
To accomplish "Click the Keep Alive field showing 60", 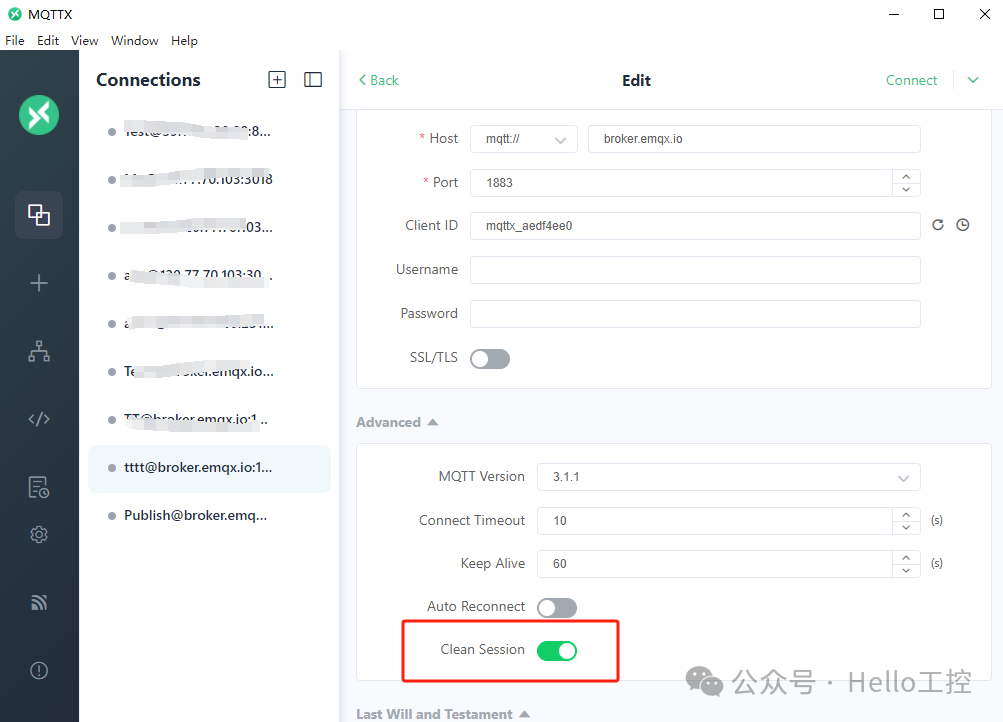I will [x=715, y=564].
